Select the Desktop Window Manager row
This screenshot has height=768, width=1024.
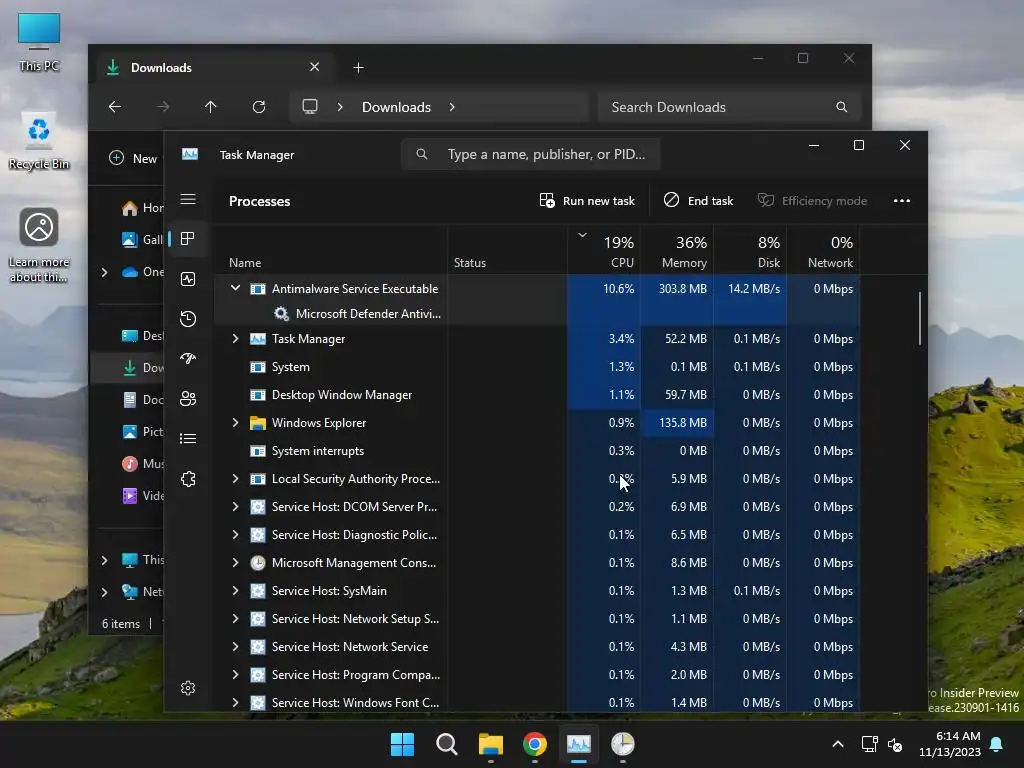pyautogui.click(x=537, y=395)
